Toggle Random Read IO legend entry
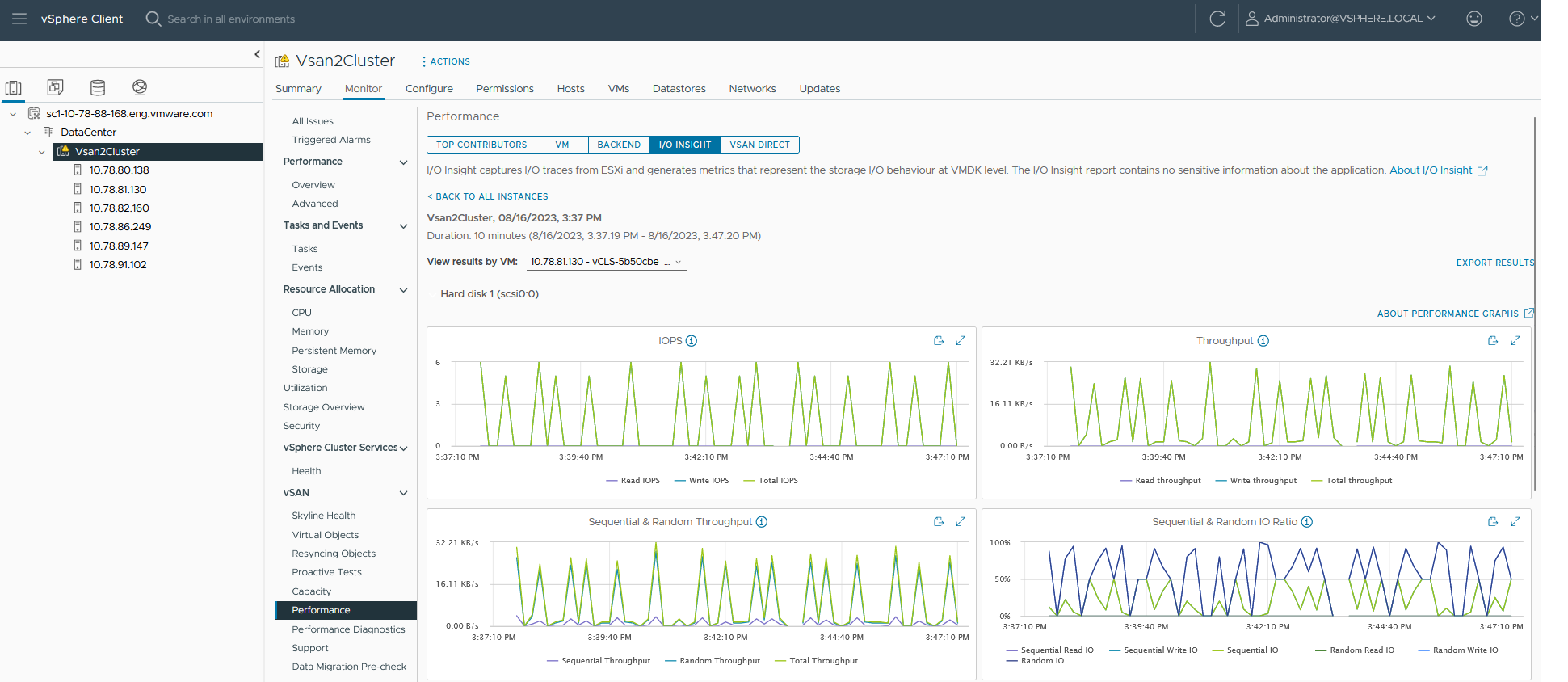 tap(1355, 650)
